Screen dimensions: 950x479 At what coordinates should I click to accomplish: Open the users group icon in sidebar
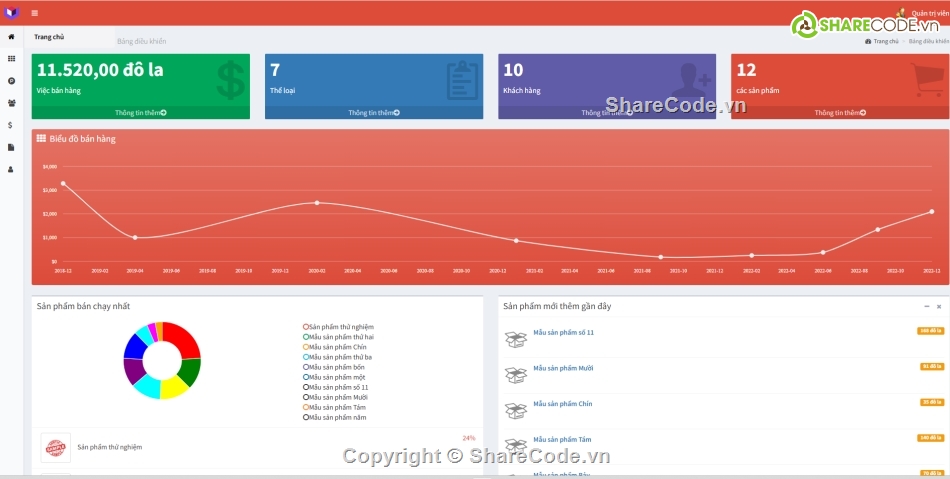point(11,103)
